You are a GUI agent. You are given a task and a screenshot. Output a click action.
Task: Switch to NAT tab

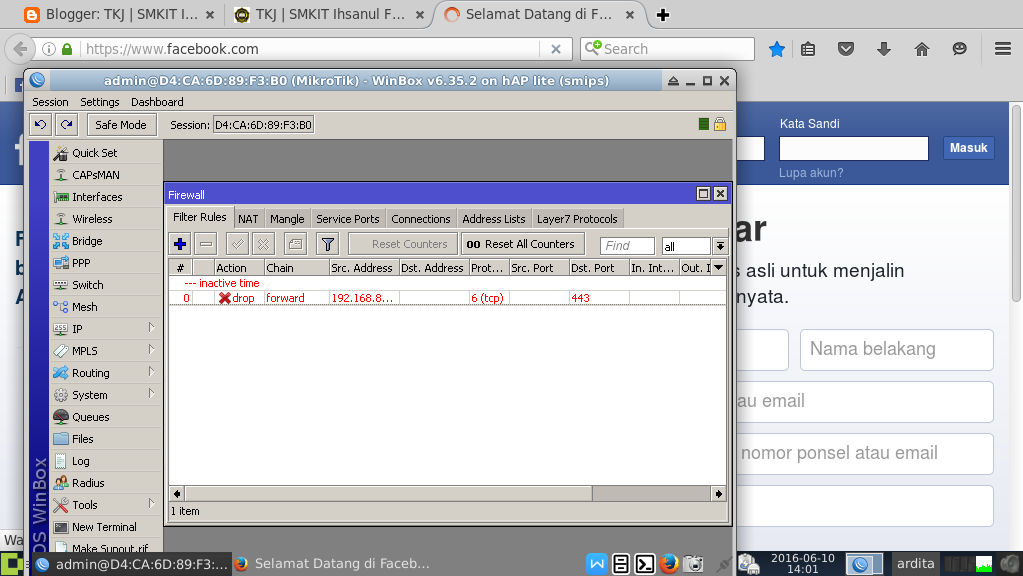pyautogui.click(x=248, y=219)
